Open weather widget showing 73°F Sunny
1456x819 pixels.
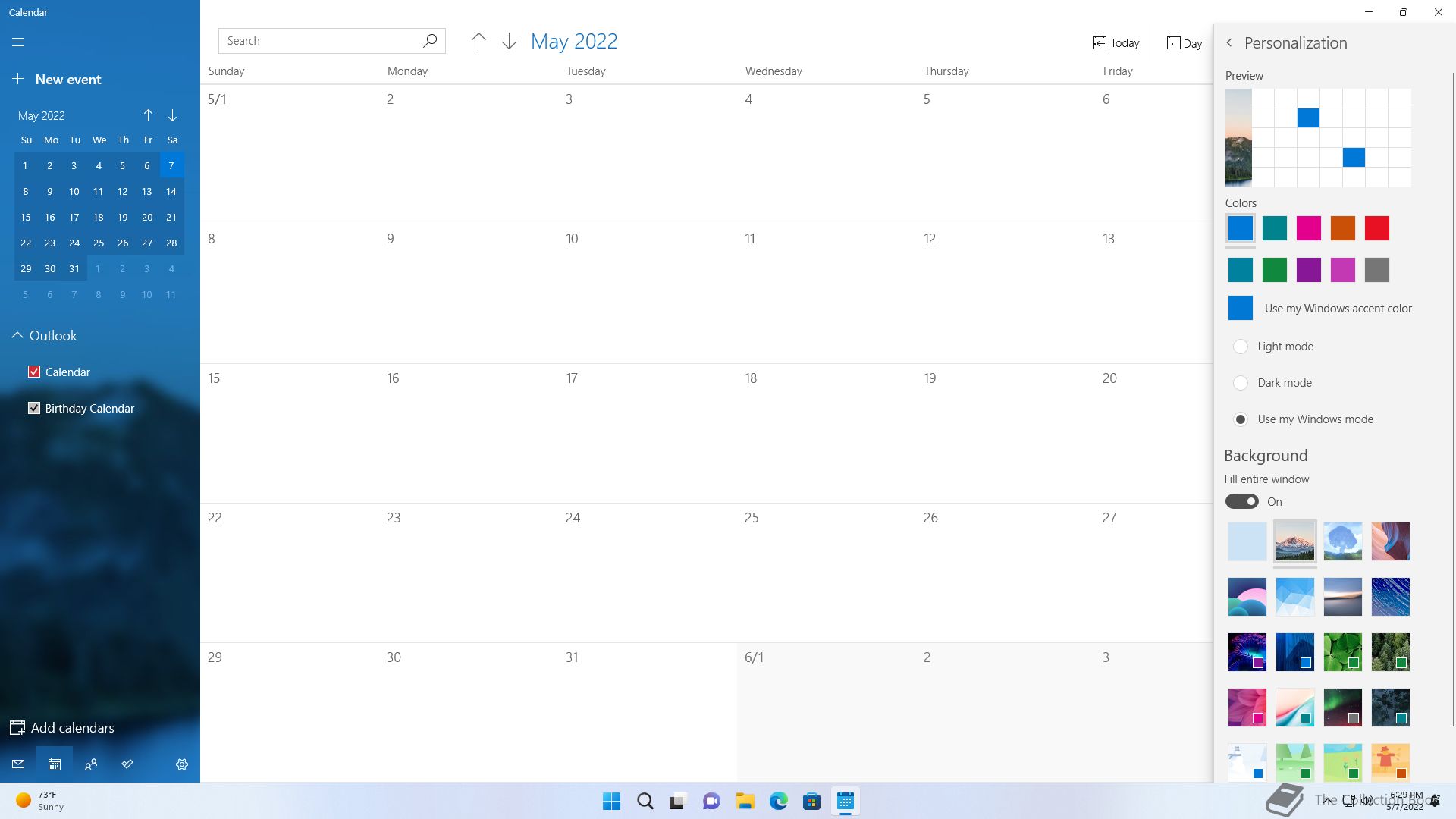(x=39, y=801)
